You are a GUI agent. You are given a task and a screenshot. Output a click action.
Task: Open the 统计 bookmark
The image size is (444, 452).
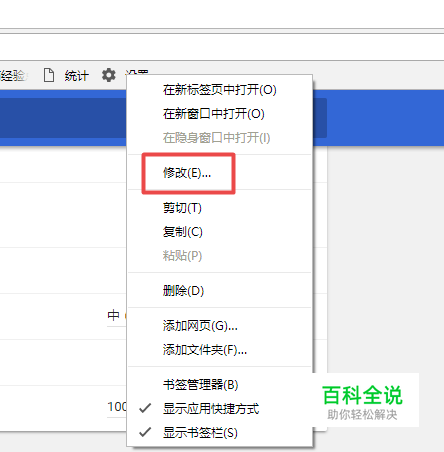(x=77, y=76)
